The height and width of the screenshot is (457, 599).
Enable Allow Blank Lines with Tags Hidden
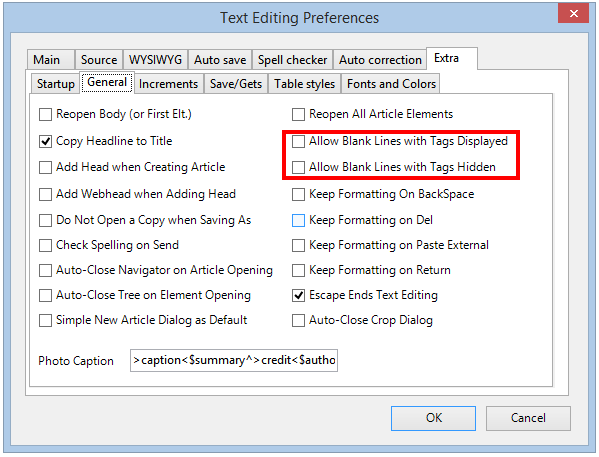click(298, 167)
